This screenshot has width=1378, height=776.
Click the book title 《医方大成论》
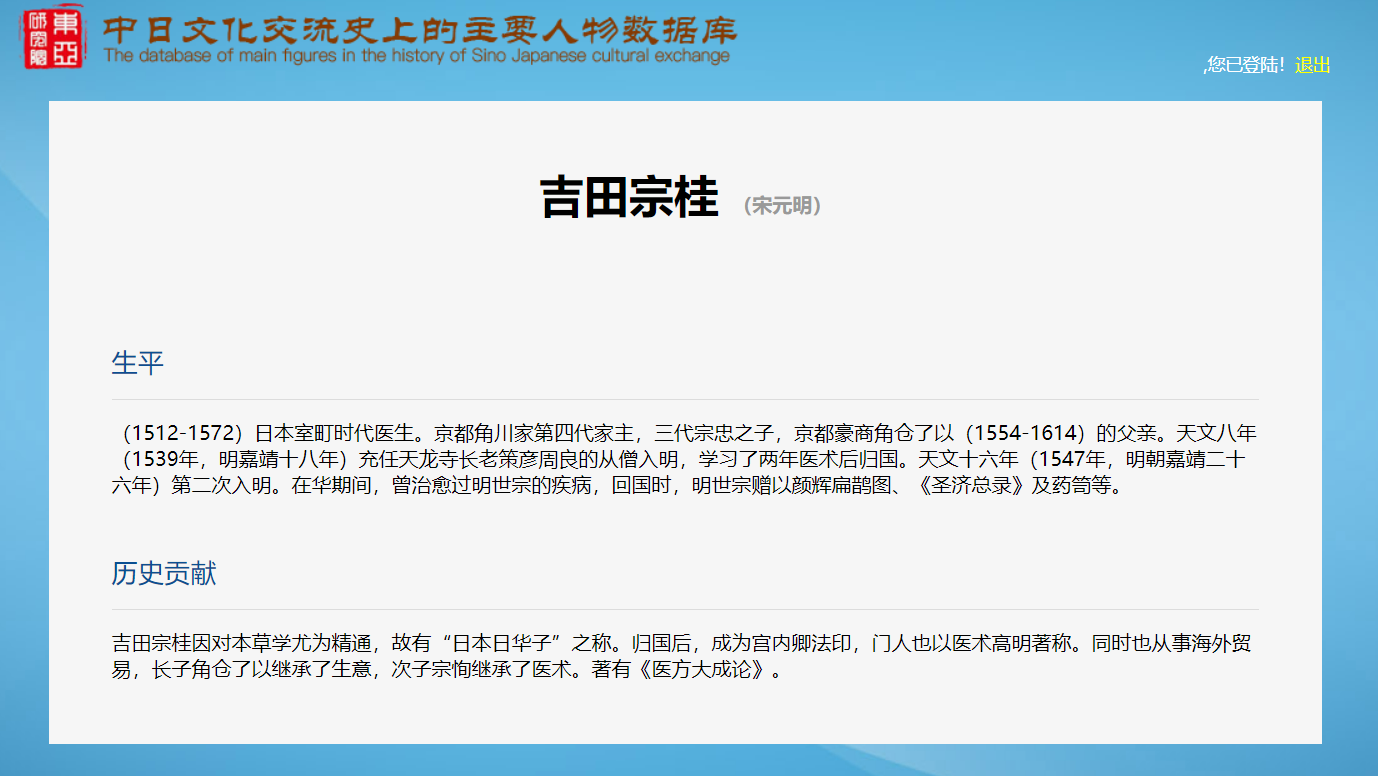(704, 669)
